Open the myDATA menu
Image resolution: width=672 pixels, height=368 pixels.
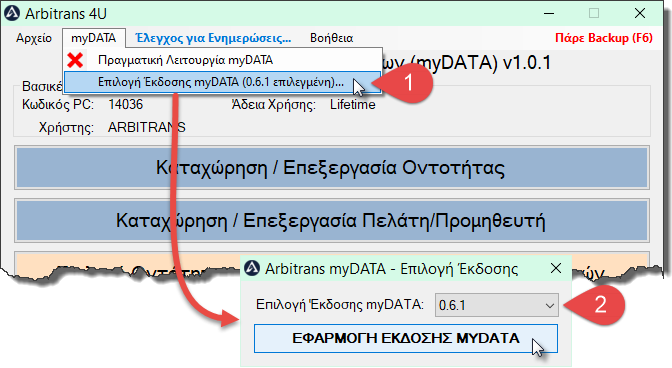[x=93, y=38]
